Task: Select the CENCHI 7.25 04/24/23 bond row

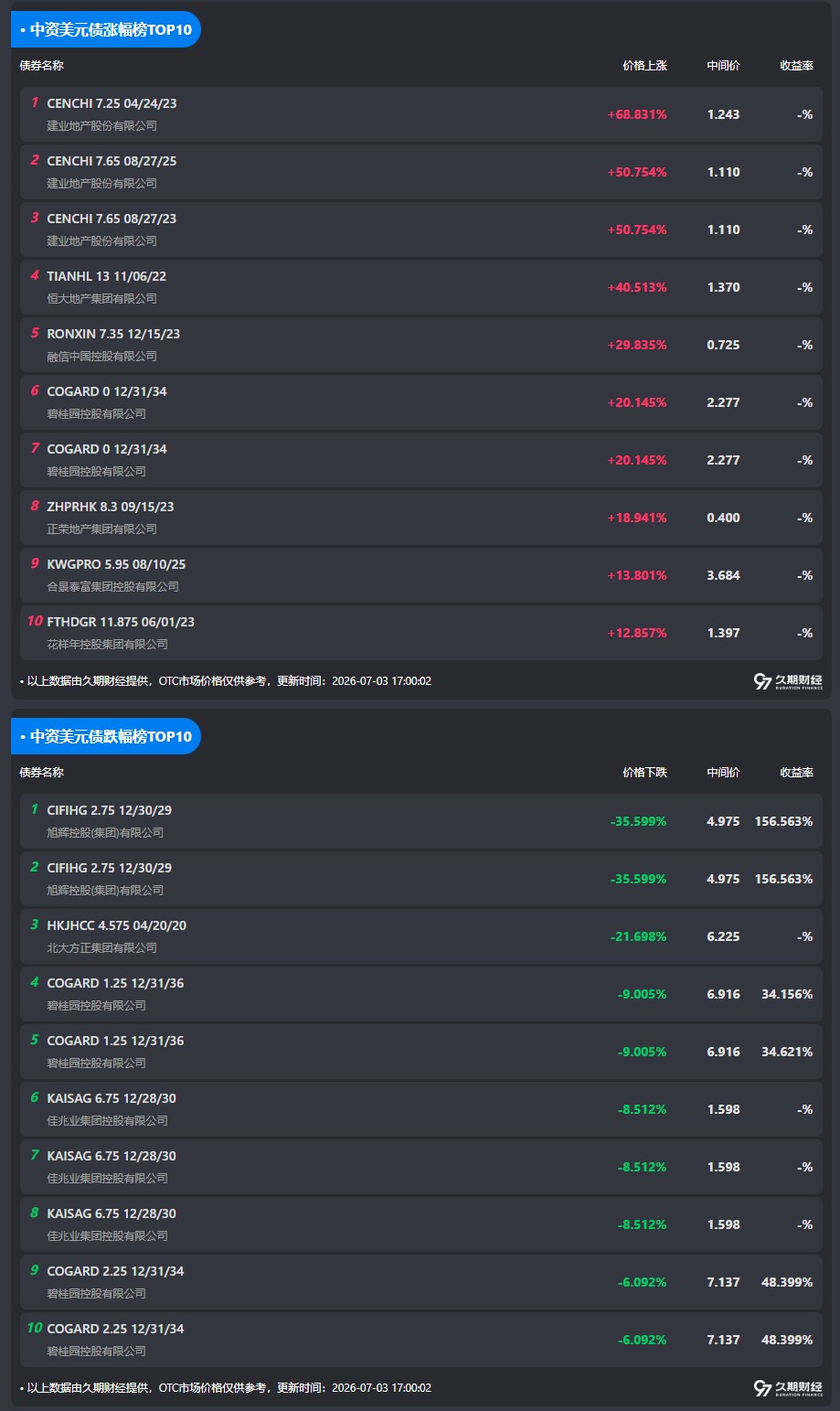Action: coord(421,114)
